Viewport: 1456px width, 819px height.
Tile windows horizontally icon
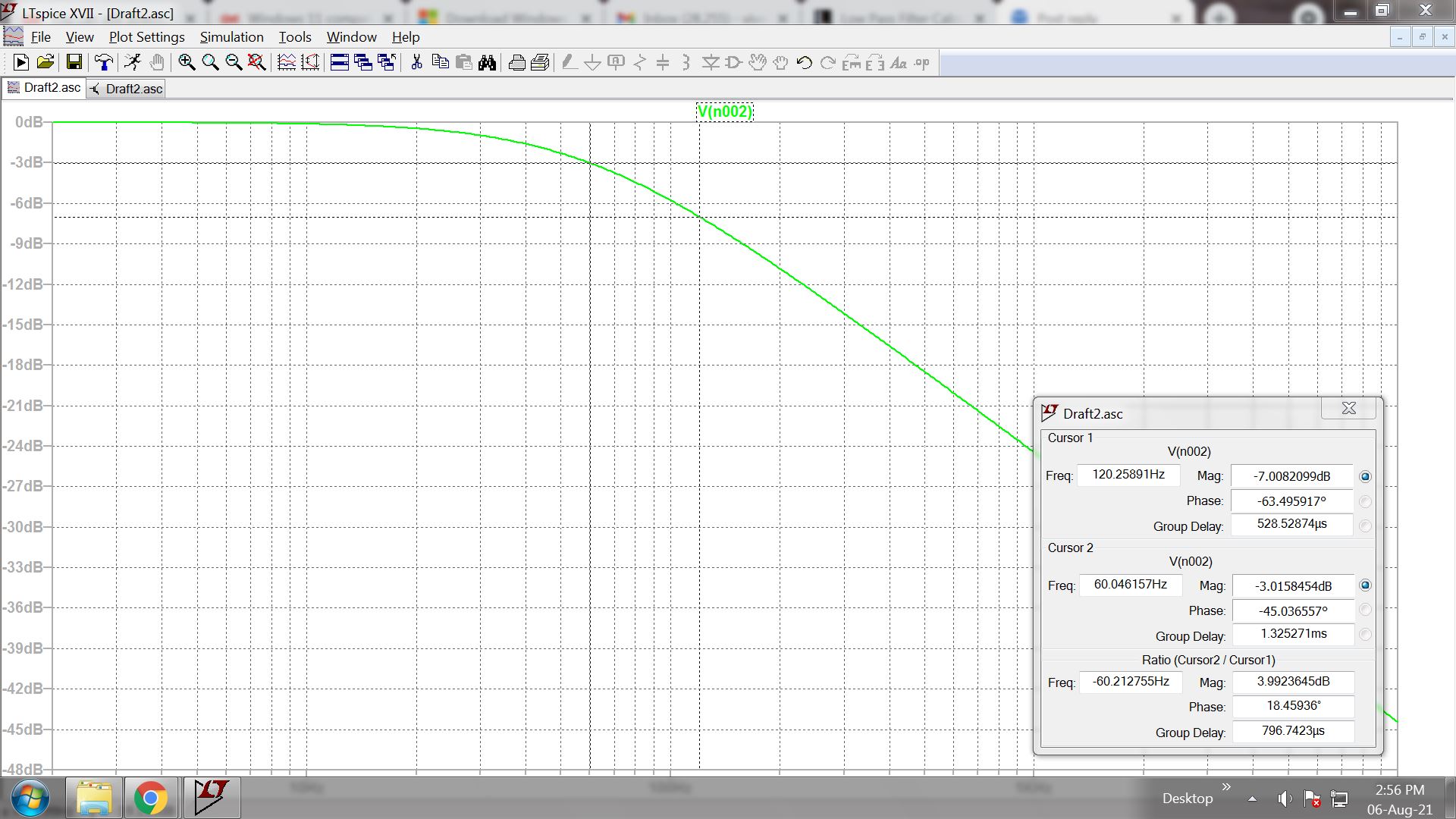(339, 63)
